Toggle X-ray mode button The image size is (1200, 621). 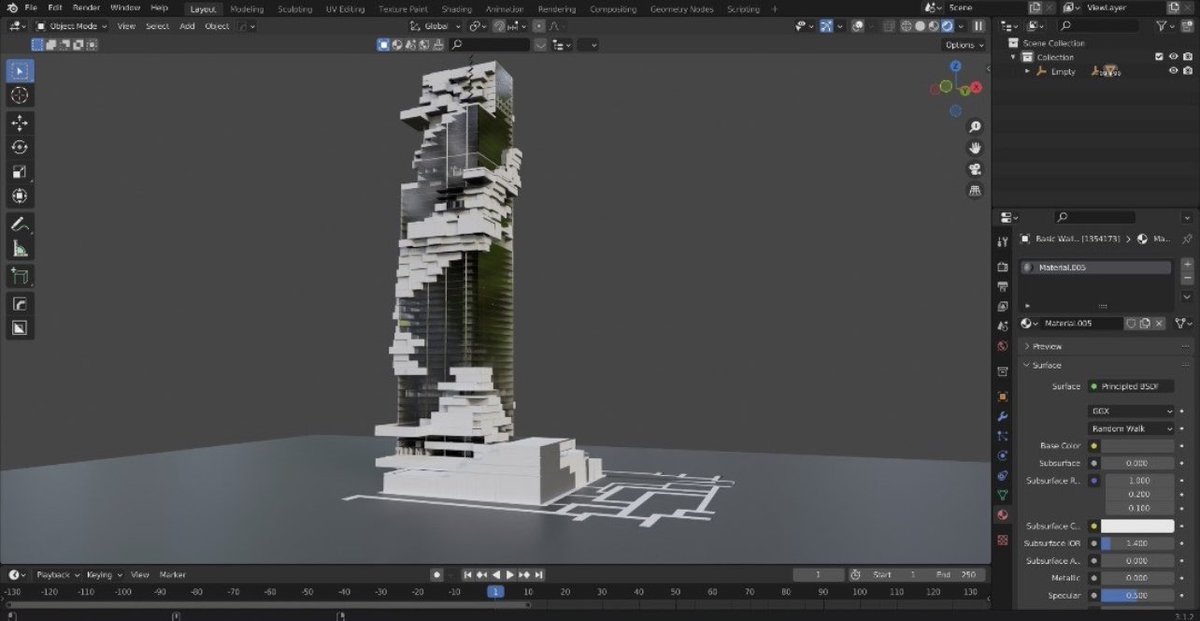[888, 26]
